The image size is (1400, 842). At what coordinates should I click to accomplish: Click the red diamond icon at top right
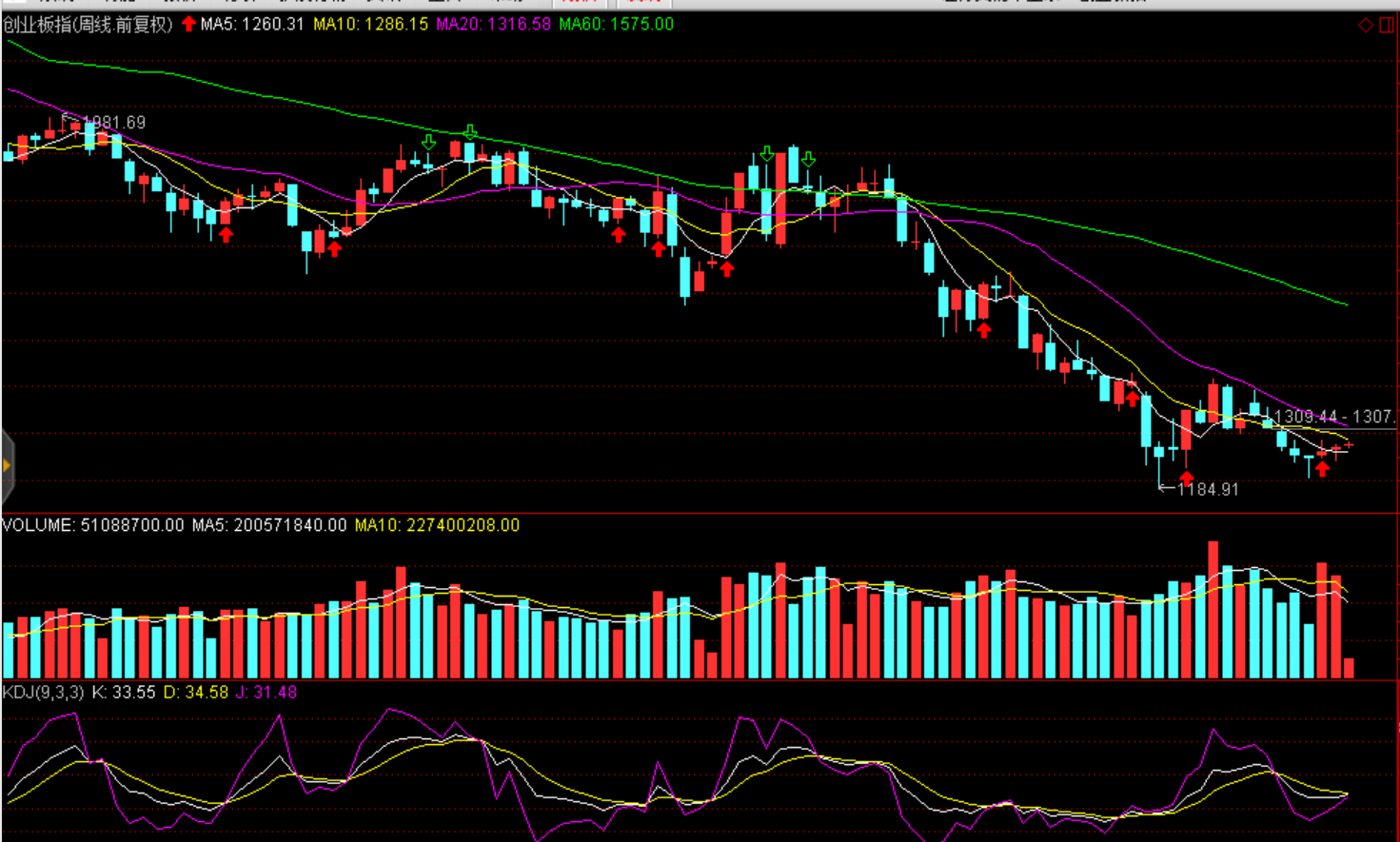pos(1365,26)
